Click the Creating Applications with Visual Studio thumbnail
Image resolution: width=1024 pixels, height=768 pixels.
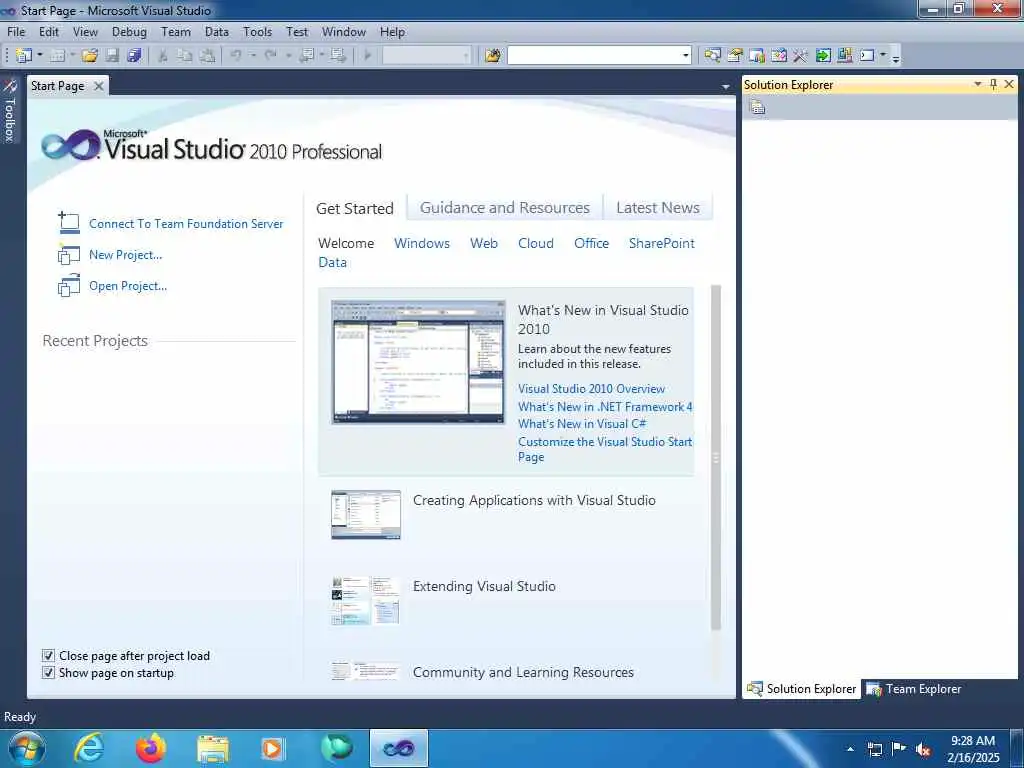(366, 515)
